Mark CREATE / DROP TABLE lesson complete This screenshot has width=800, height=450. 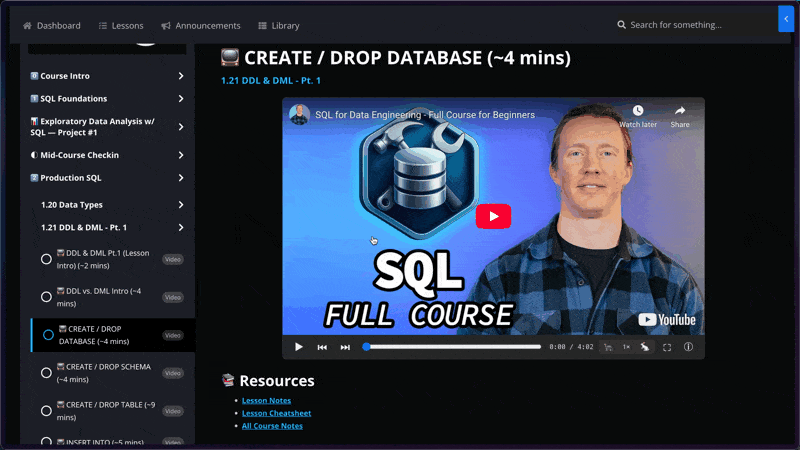point(46,411)
